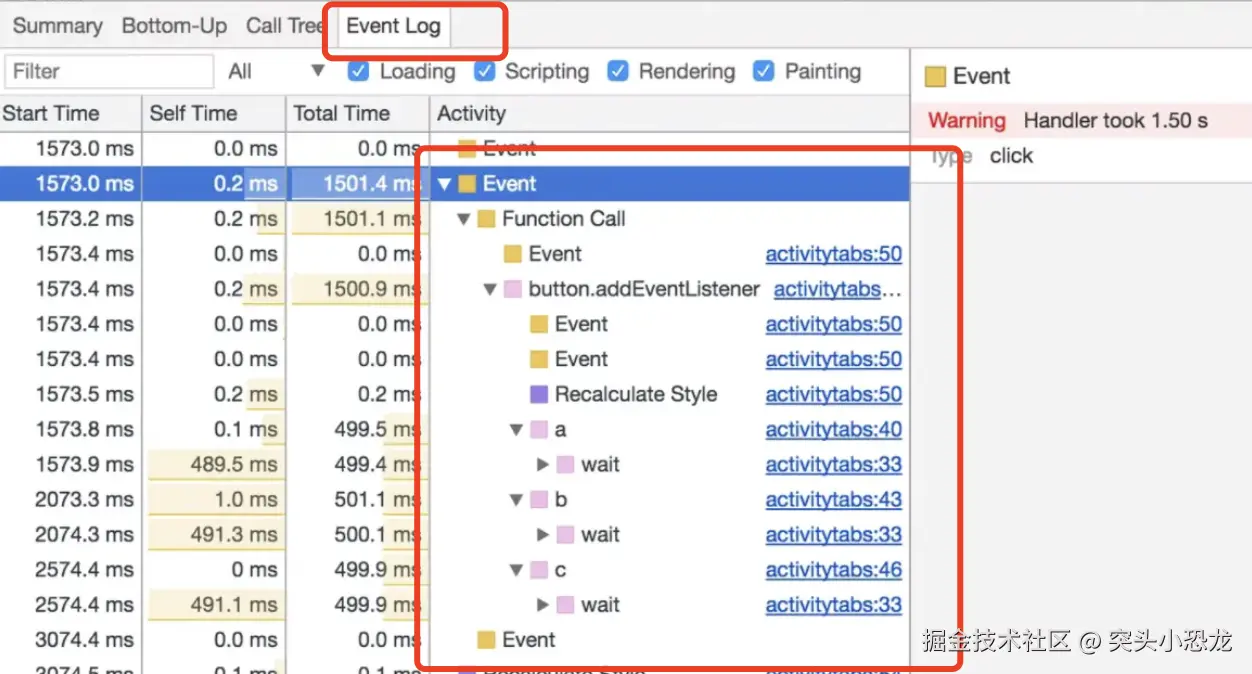Open activitytabs:33 link on 2074.3 ms wait row
Screen dimensions: 1252x674
pos(834,535)
